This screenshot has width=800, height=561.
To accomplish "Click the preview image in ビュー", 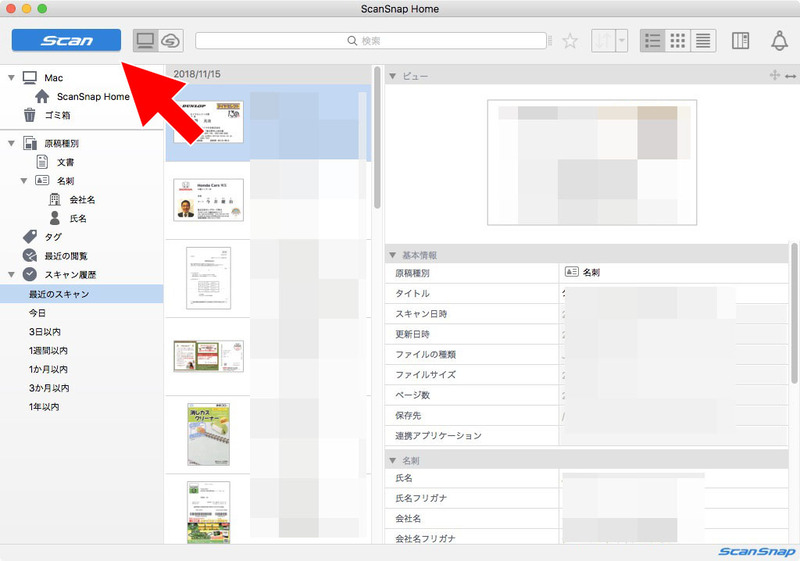I will coord(592,162).
